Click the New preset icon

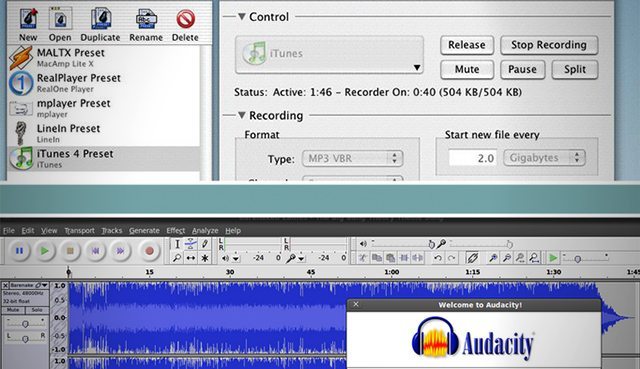point(29,18)
